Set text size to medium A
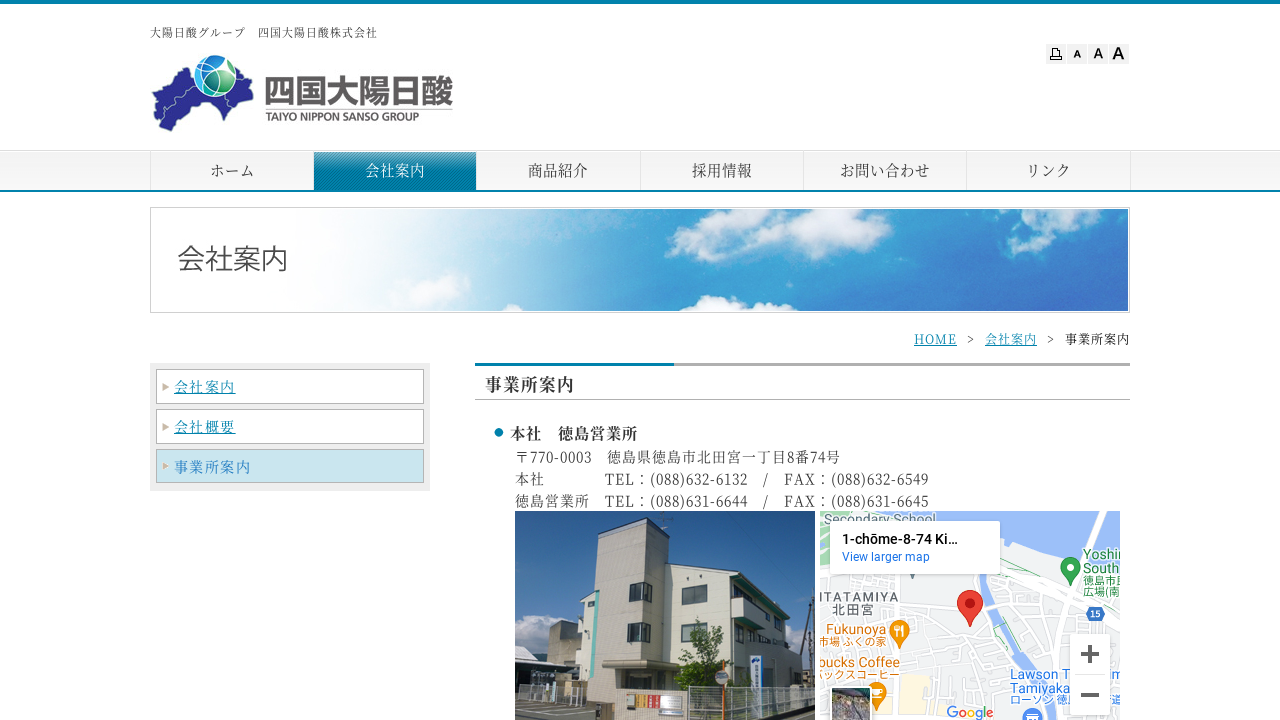1280x720 pixels. [x=1098, y=54]
